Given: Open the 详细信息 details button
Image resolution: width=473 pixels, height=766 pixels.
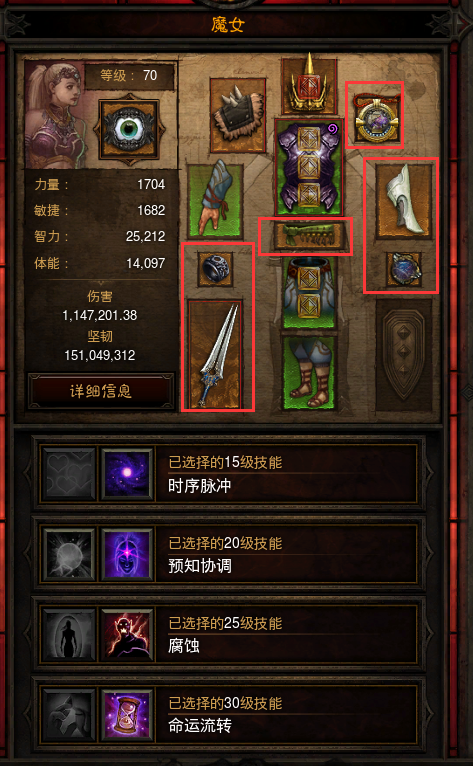Looking at the screenshot, I should [101, 391].
